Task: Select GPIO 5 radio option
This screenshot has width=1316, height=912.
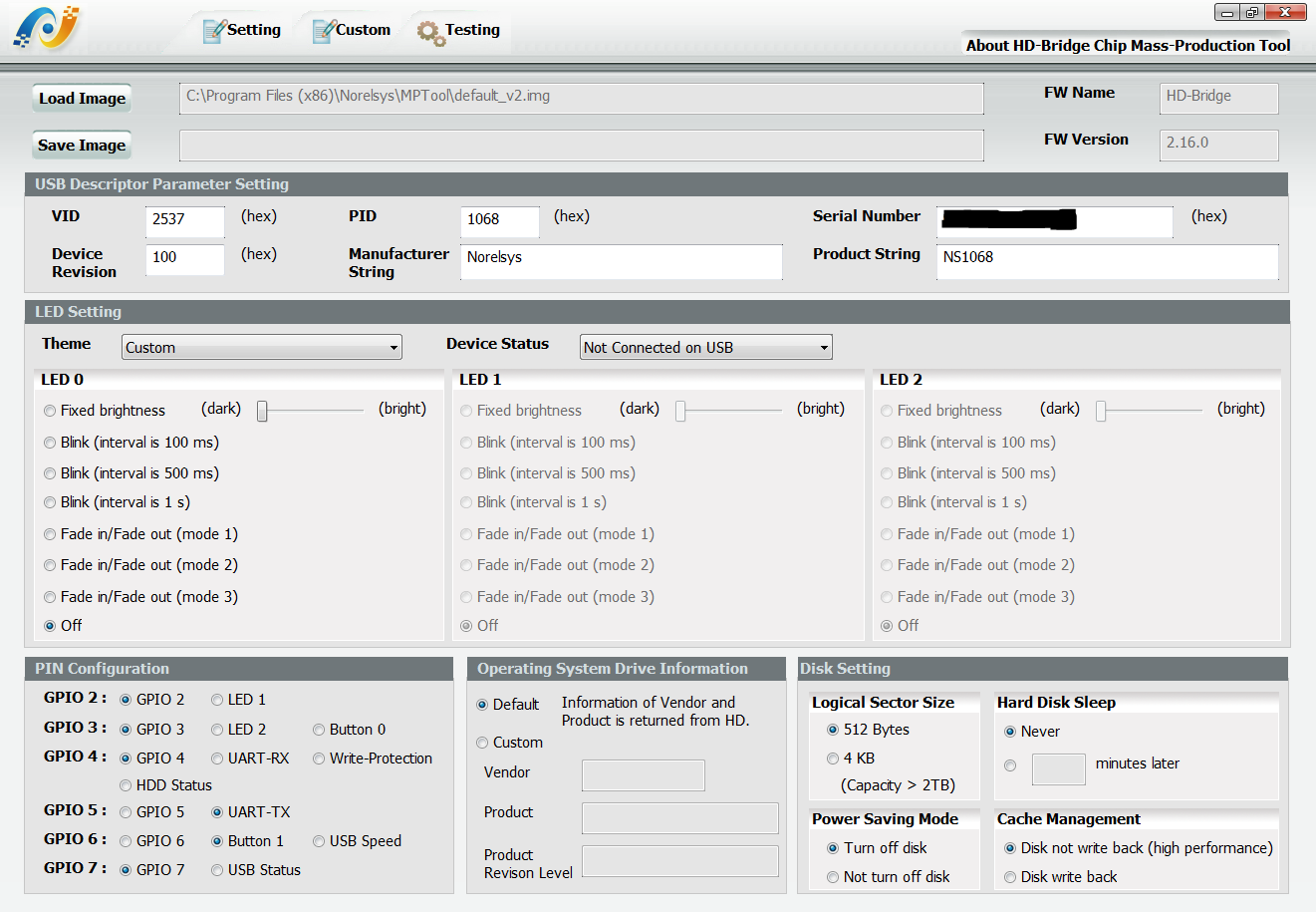Action: (152, 812)
